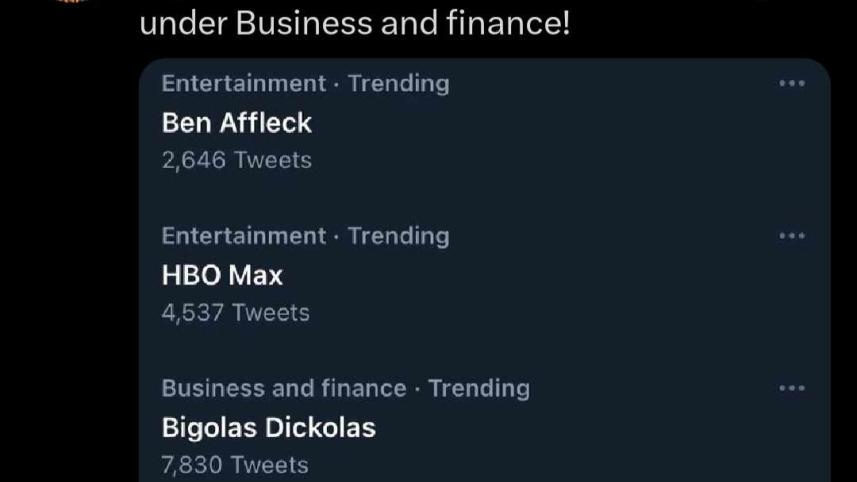Click Trending label above Ben Affleck
857x482 pixels.
398,84
